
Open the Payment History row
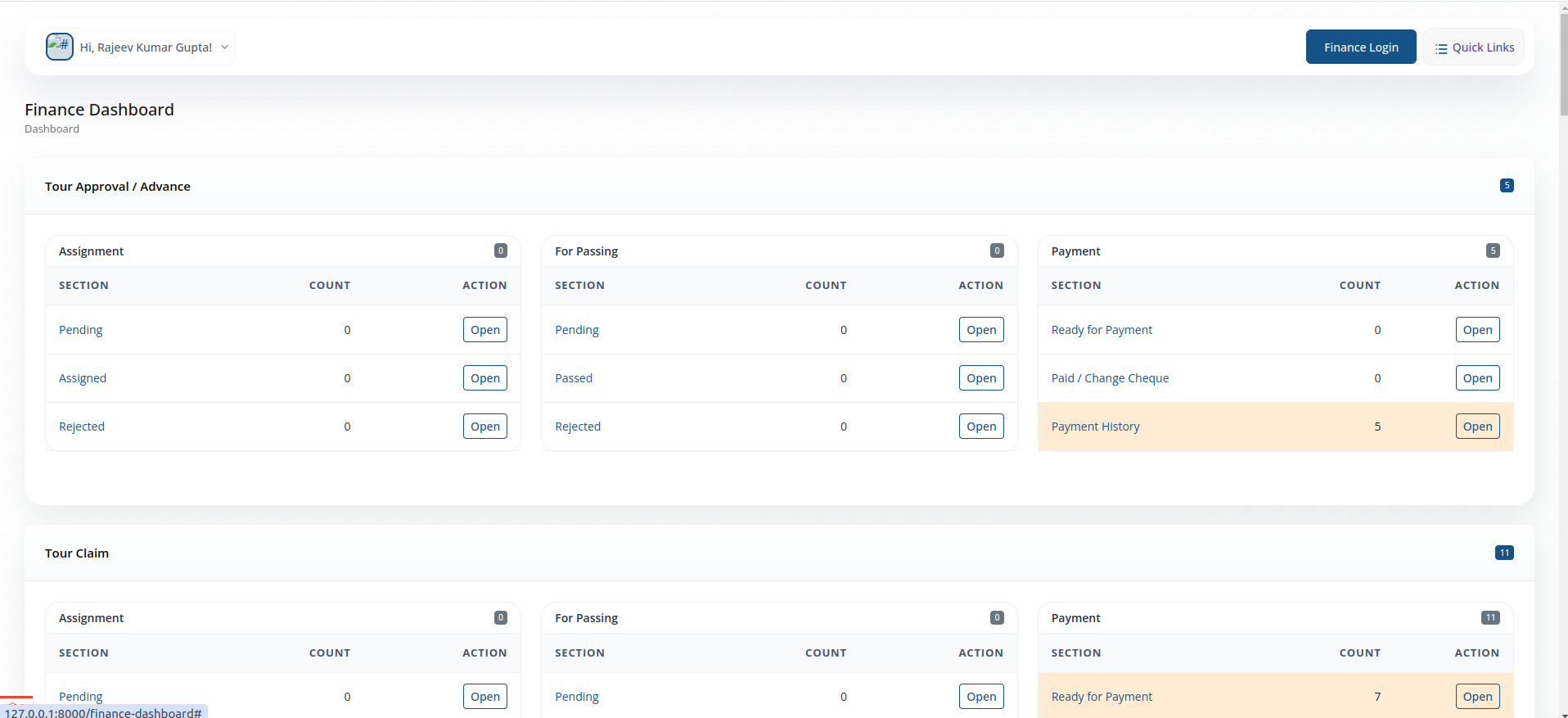pyautogui.click(x=1478, y=426)
